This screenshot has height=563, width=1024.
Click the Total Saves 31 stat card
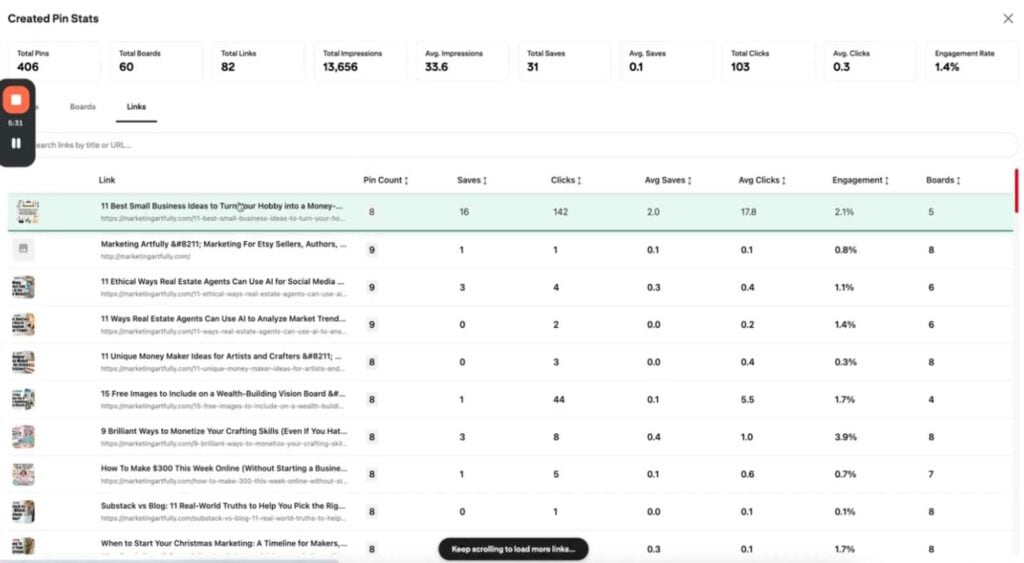click(564, 61)
